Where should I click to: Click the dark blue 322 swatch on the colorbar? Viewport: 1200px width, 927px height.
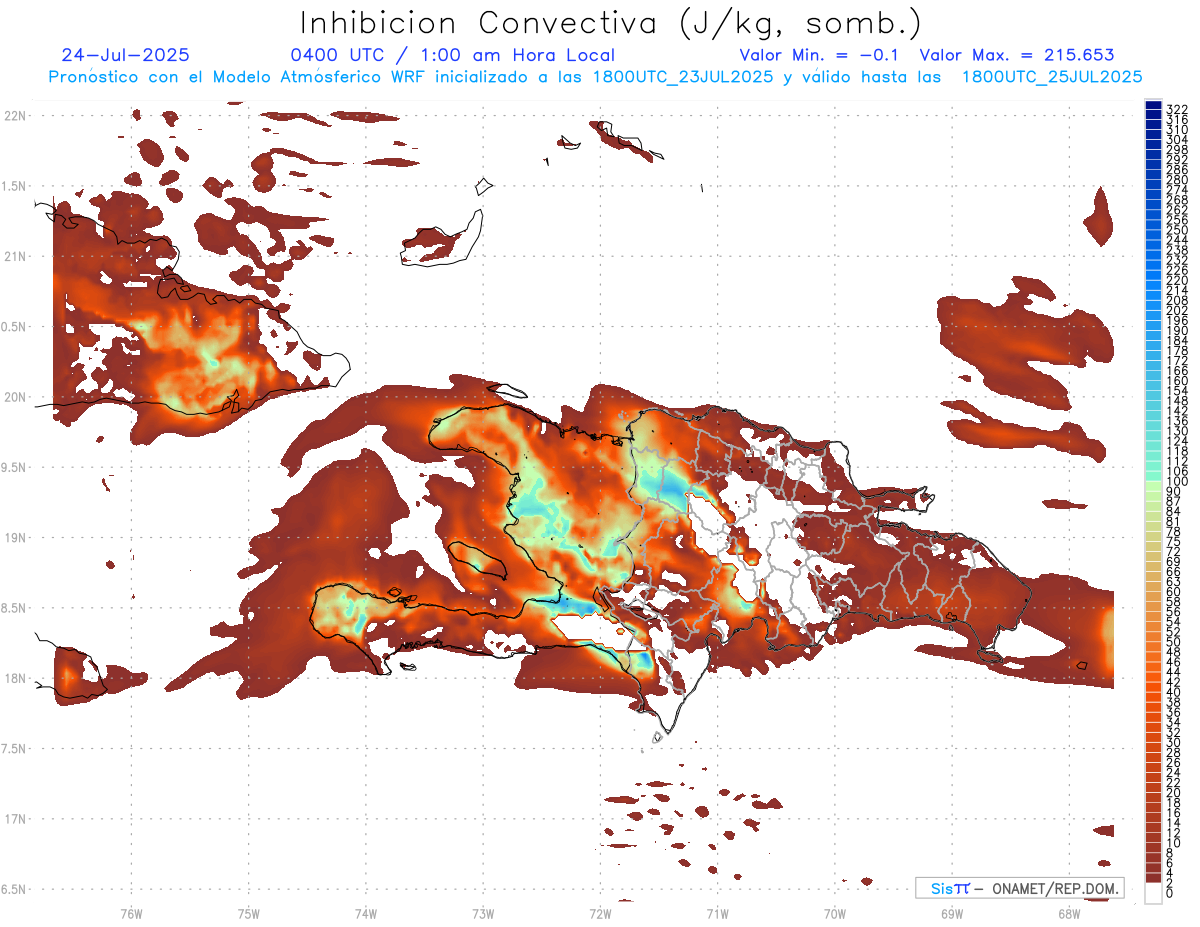coord(1152,105)
